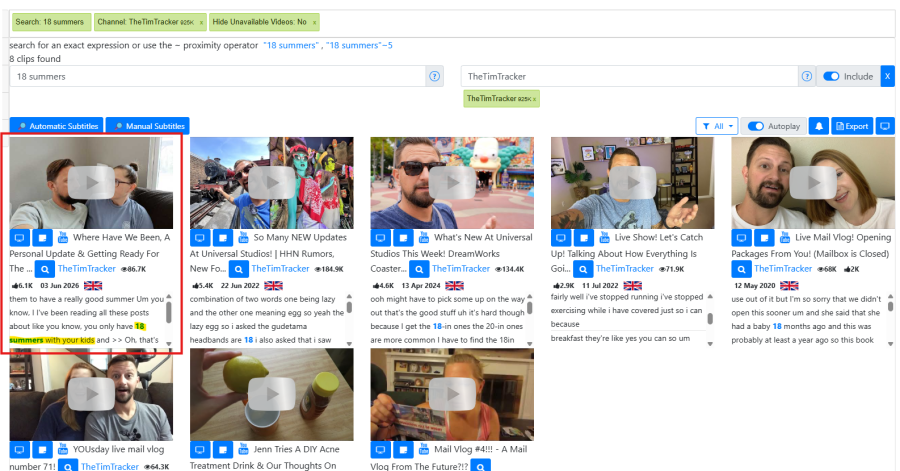The image size is (900, 471).
Task: Open the All filter dropdown
Action: tap(717, 126)
